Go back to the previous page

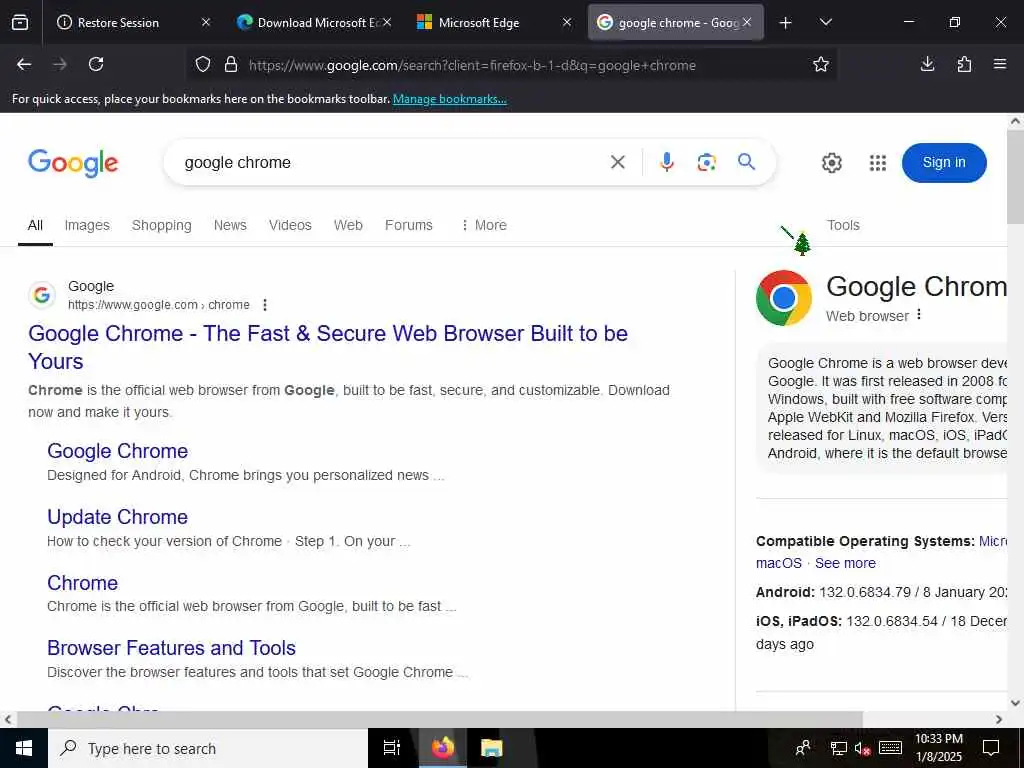click(x=24, y=64)
